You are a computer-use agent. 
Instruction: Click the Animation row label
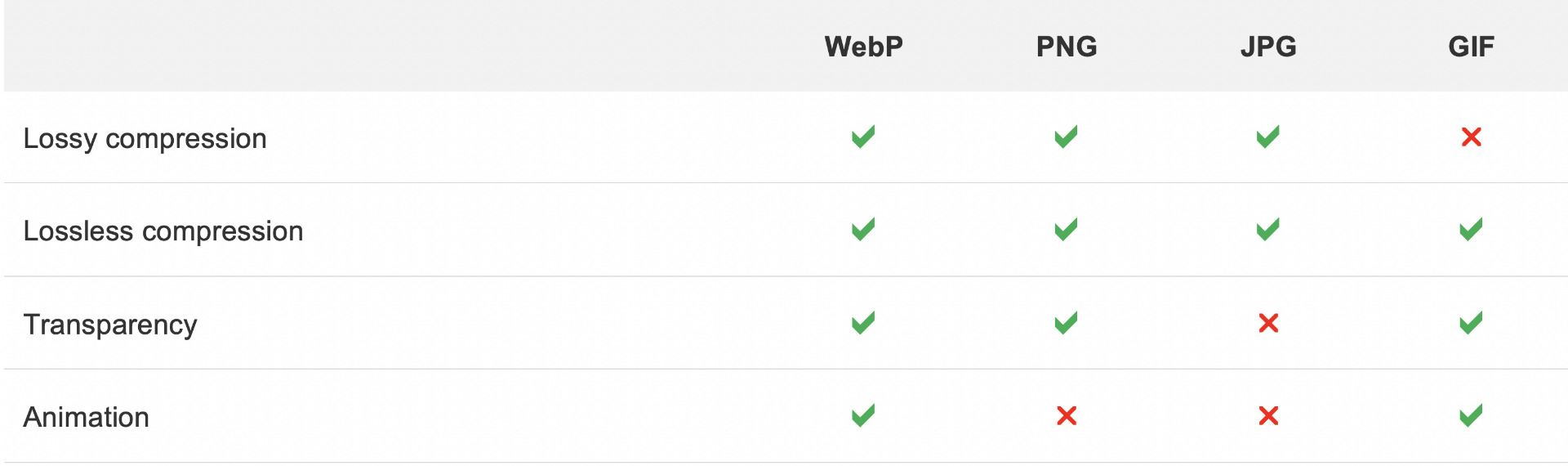pos(86,418)
